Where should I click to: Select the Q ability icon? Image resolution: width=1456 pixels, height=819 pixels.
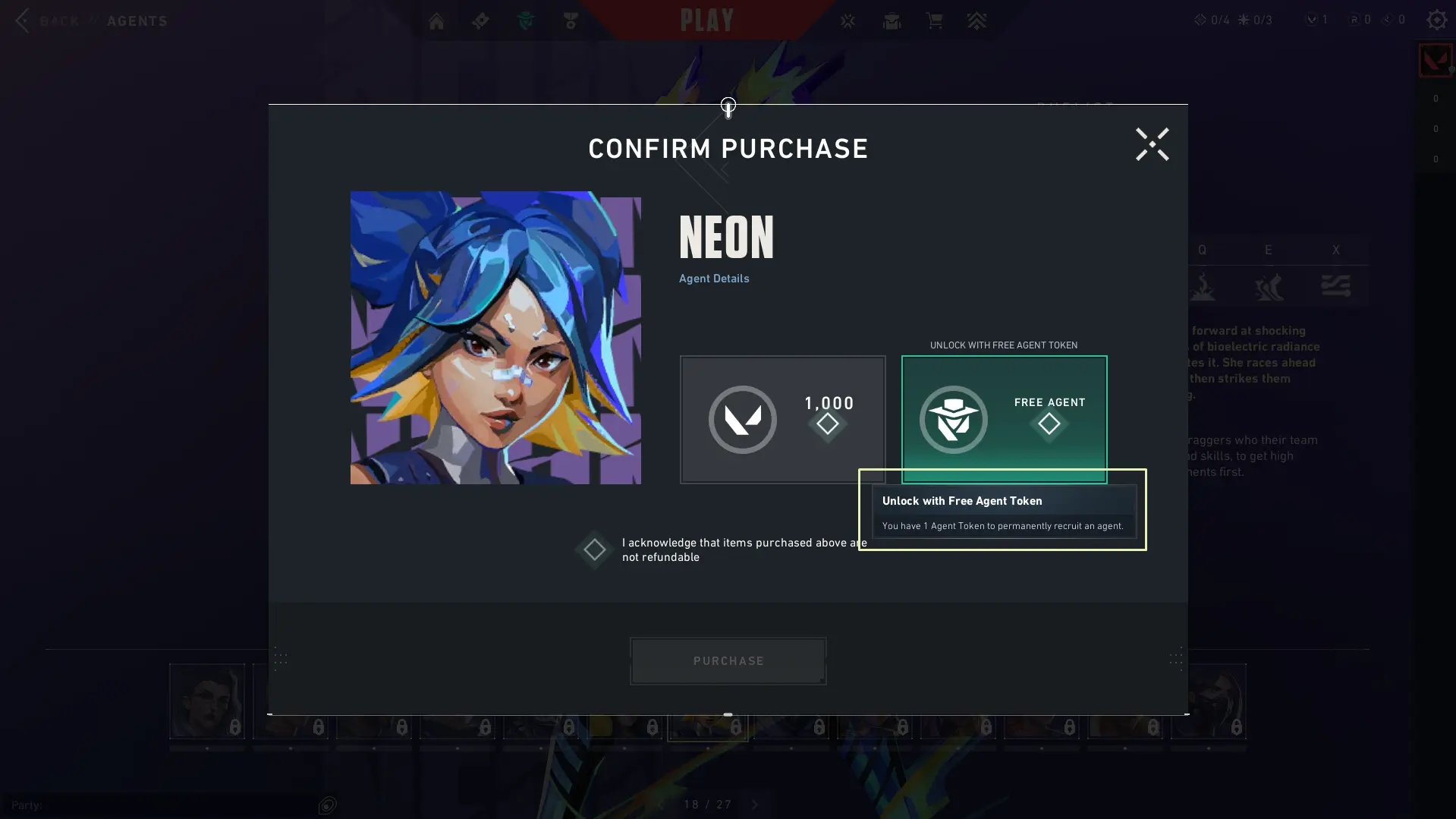(1203, 287)
